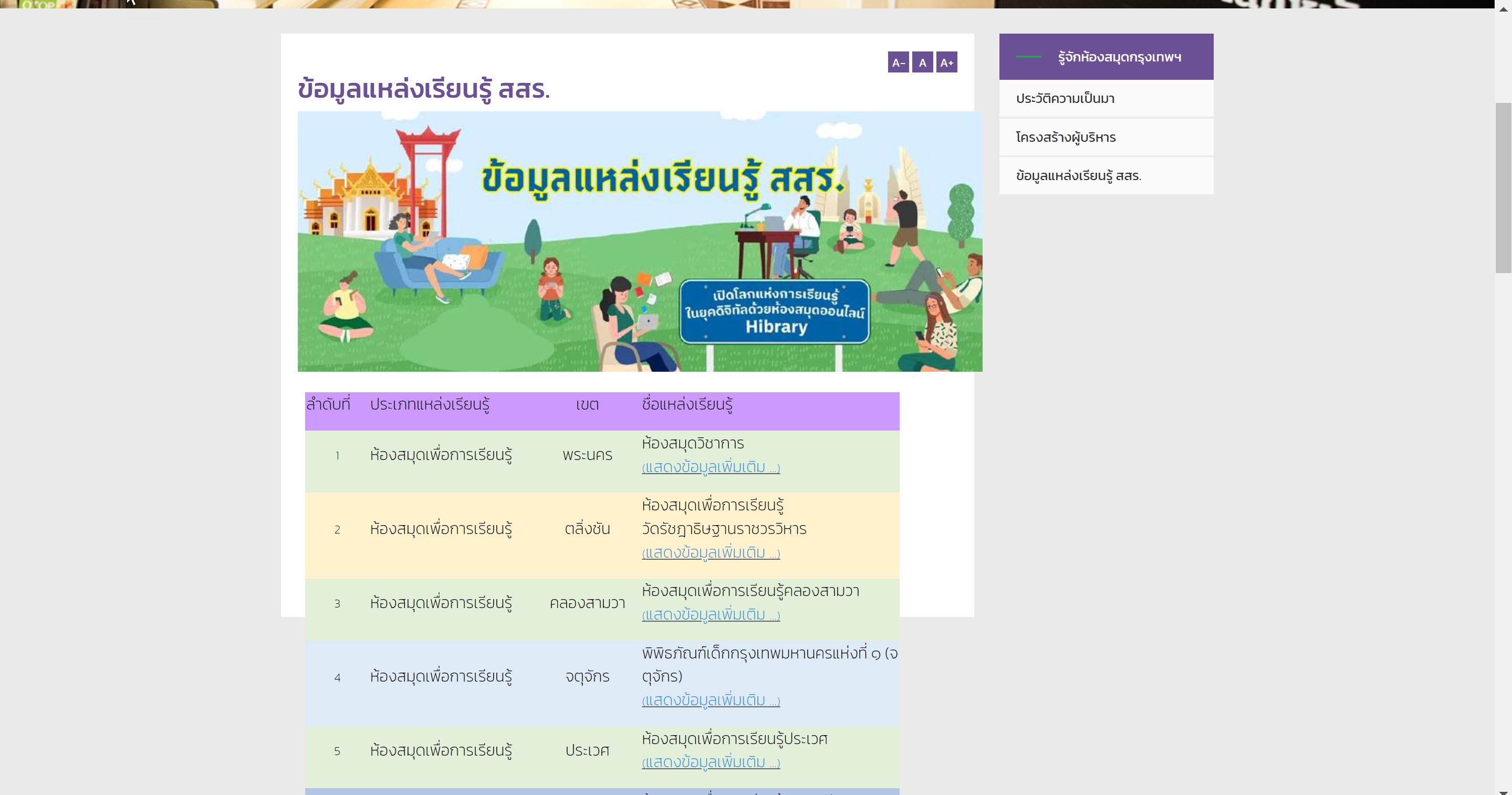1512x795 pixels.
Task: Click the ชื่อแหล่งเรียนรู้ table column header
Action: click(687, 404)
